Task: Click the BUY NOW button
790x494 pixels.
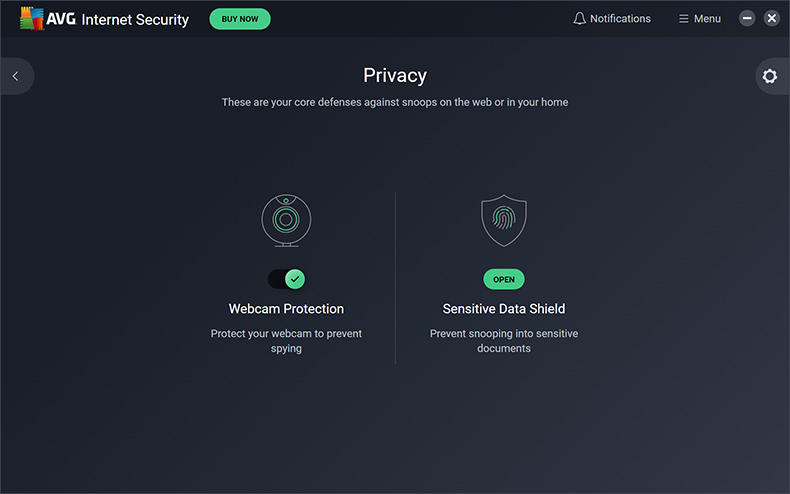Action: (240, 19)
